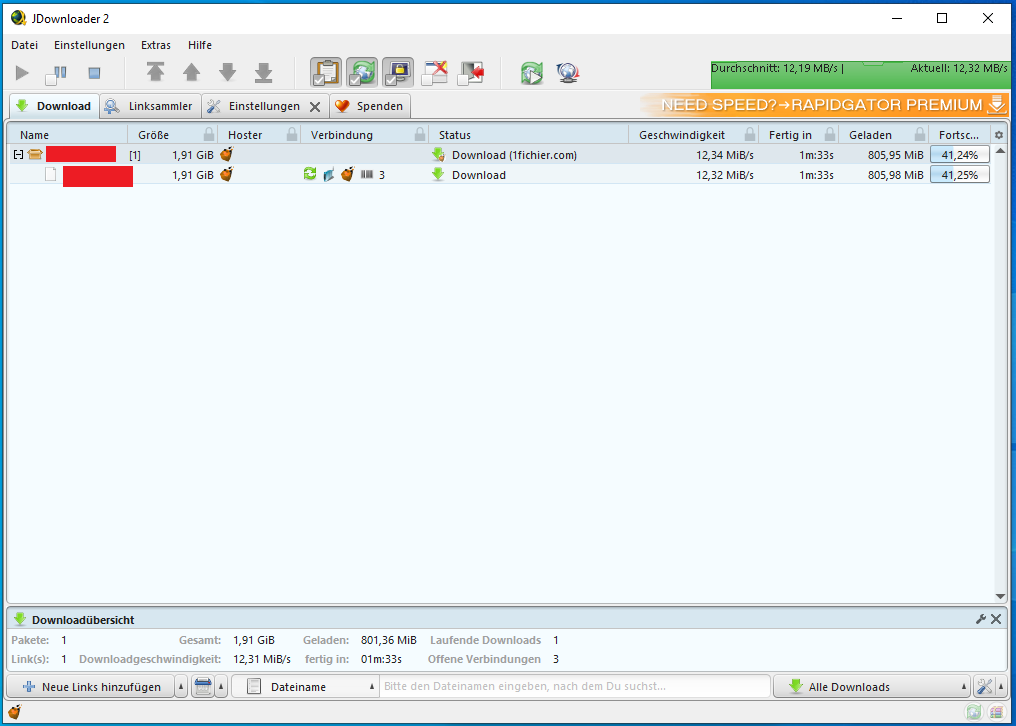Pause downloads with the pause toolbar icon
This screenshot has height=726, width=1016.
pos(56,75)
